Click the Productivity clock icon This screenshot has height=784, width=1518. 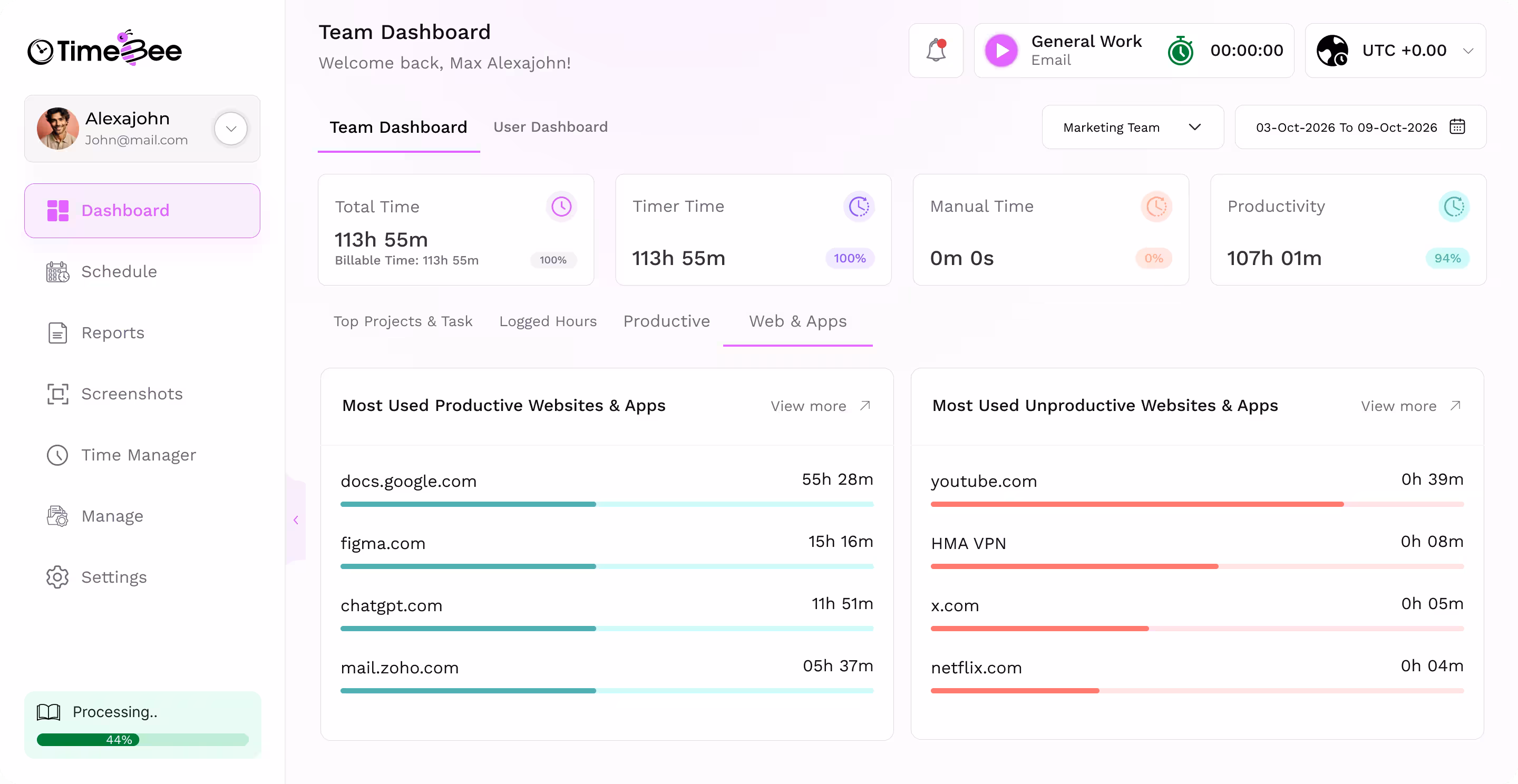point(1454,207)
